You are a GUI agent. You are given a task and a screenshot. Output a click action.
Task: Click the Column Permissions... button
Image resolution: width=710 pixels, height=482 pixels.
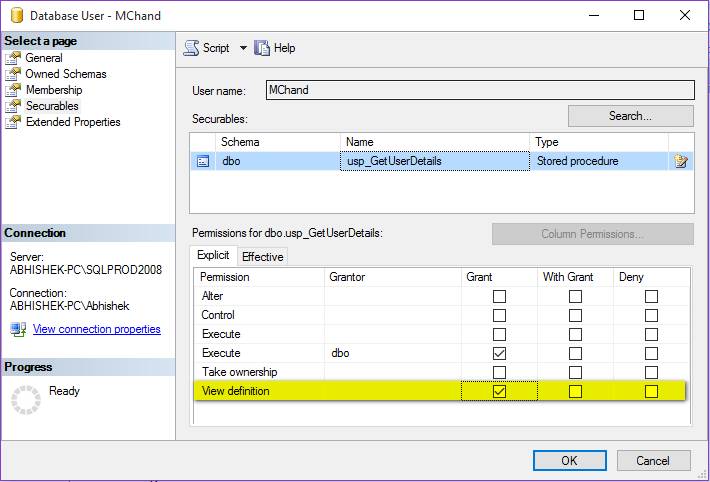pos(593,234)
